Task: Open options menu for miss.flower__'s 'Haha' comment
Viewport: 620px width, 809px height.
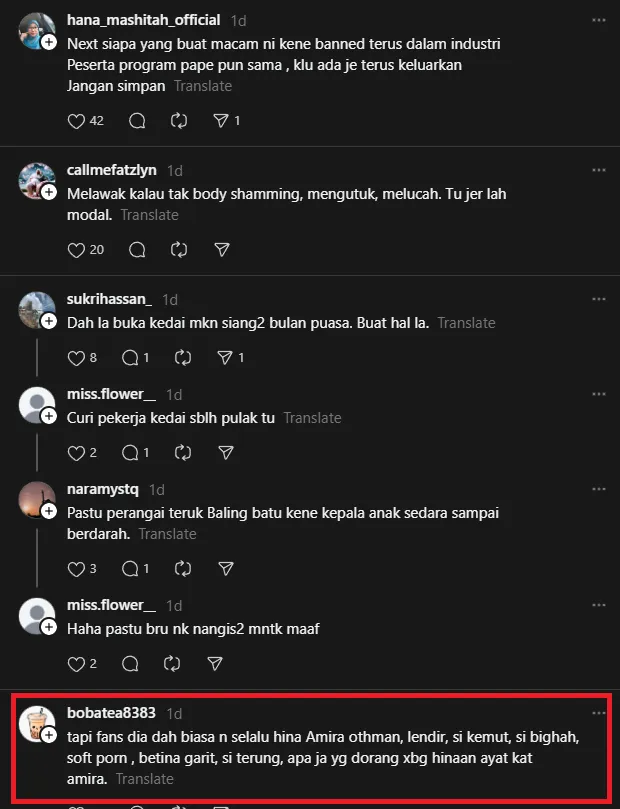Action: click(598, 604)
